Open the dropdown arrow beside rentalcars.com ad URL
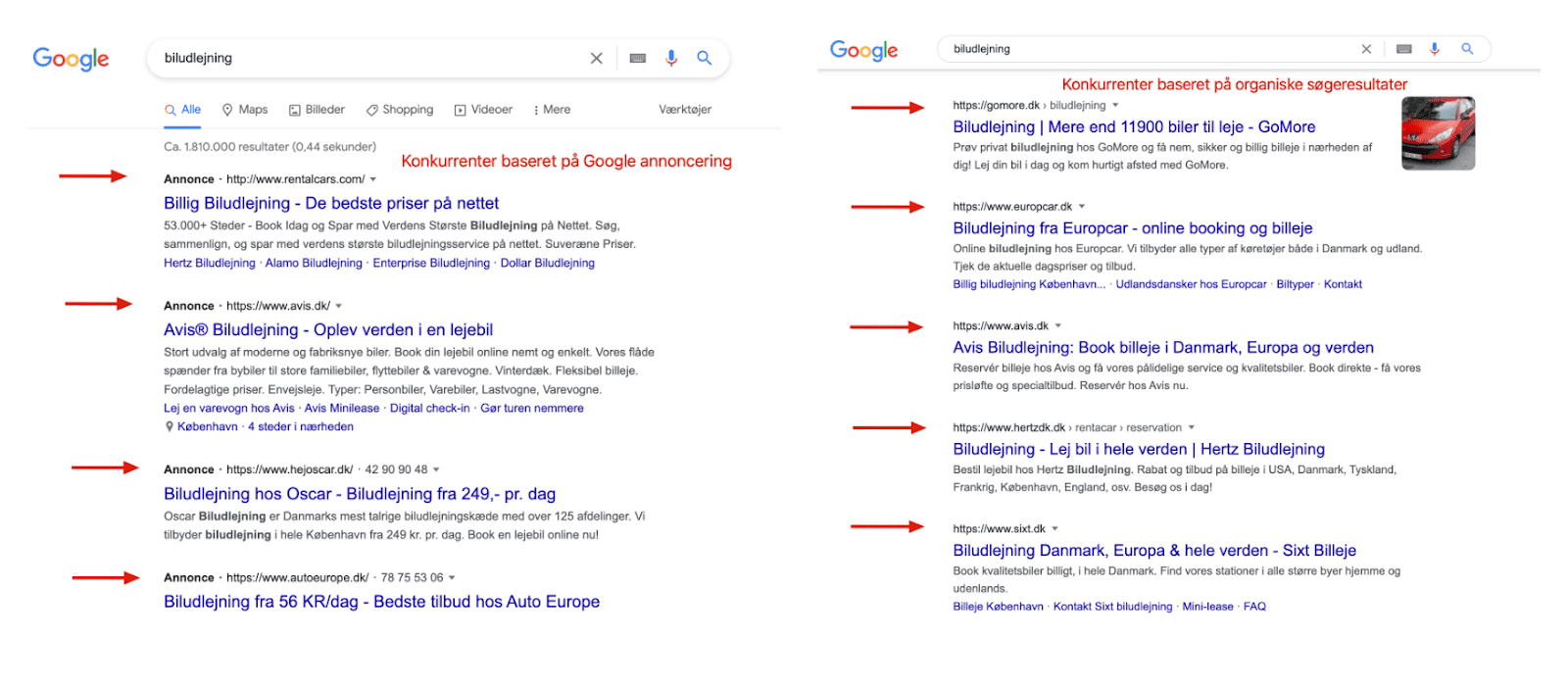 click(373, 179)
